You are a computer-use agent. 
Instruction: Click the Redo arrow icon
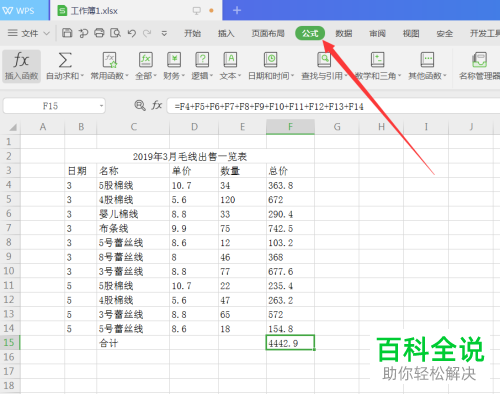[x=147, y=33]
